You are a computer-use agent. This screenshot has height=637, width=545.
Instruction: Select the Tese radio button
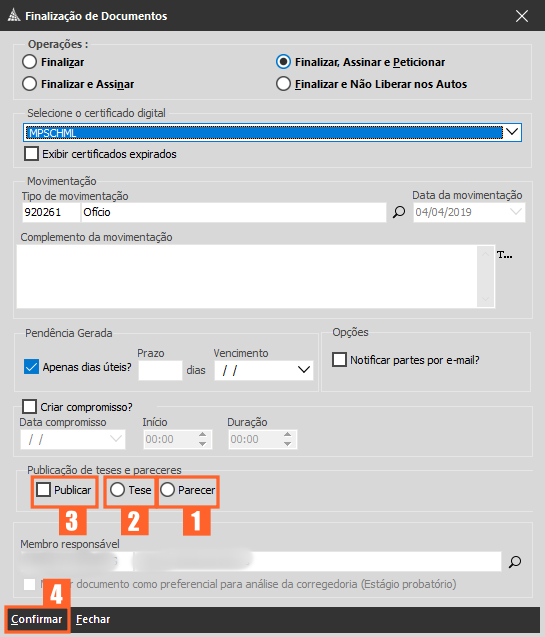point(117,490)
